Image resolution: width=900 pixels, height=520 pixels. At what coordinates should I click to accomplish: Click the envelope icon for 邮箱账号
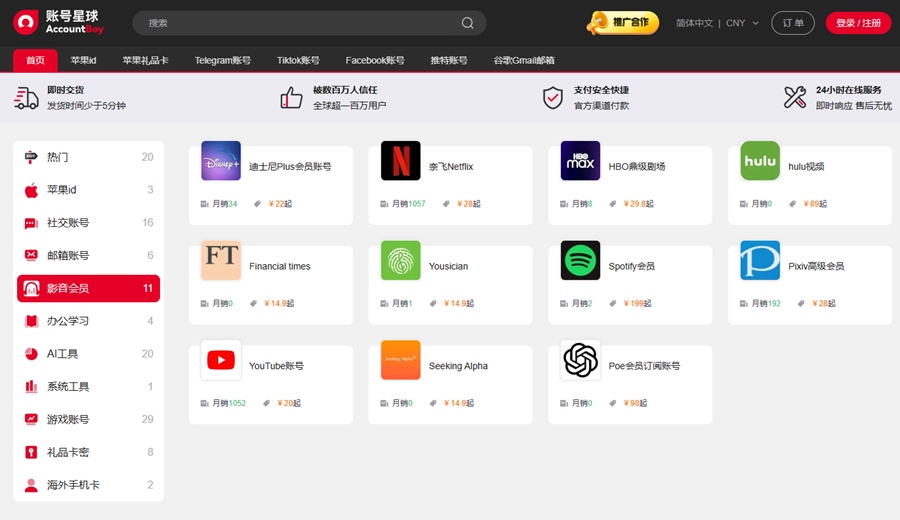[31, 255]
